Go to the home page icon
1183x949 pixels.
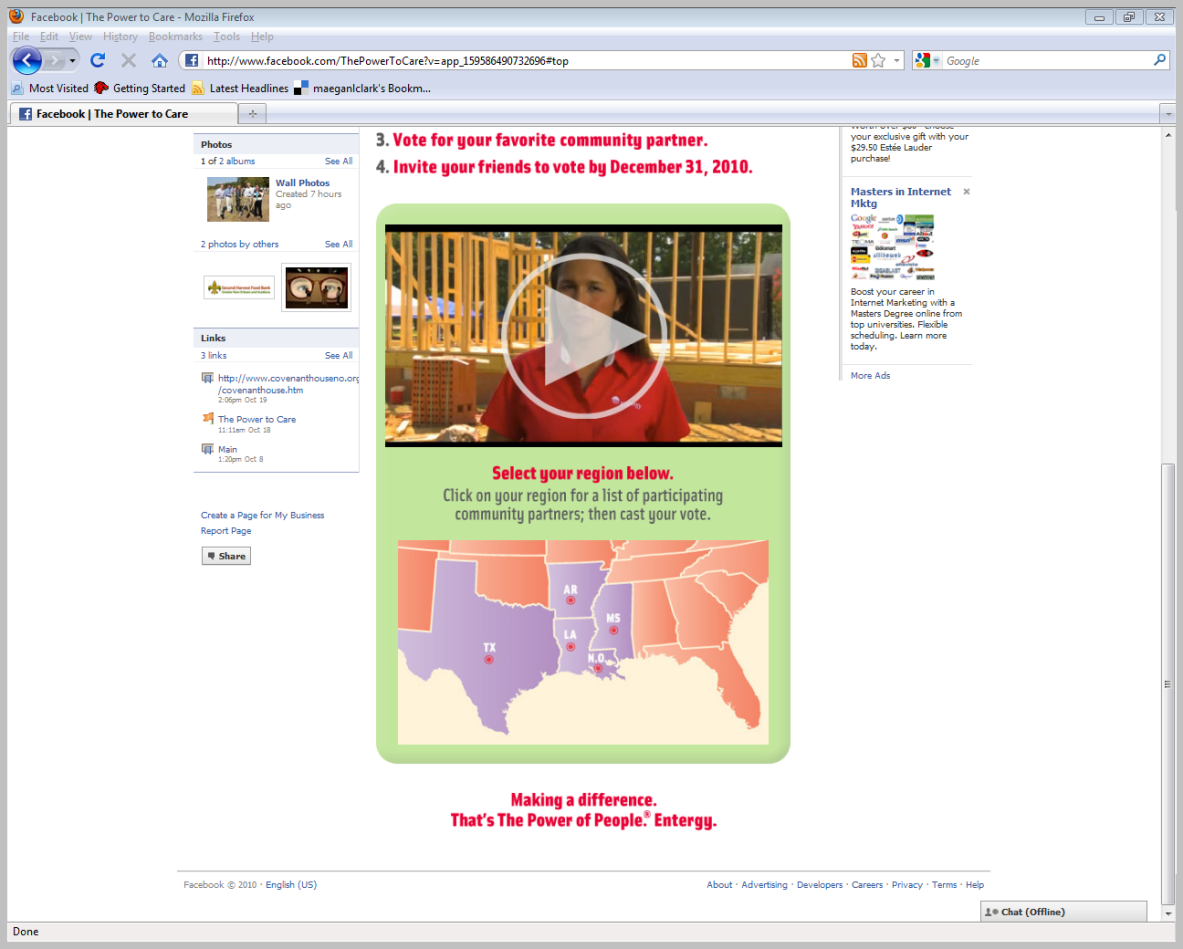159,60
